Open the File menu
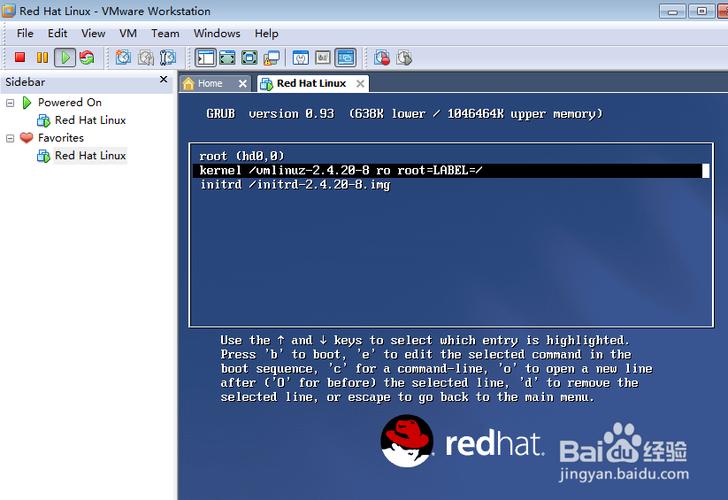 click(25, 33)
